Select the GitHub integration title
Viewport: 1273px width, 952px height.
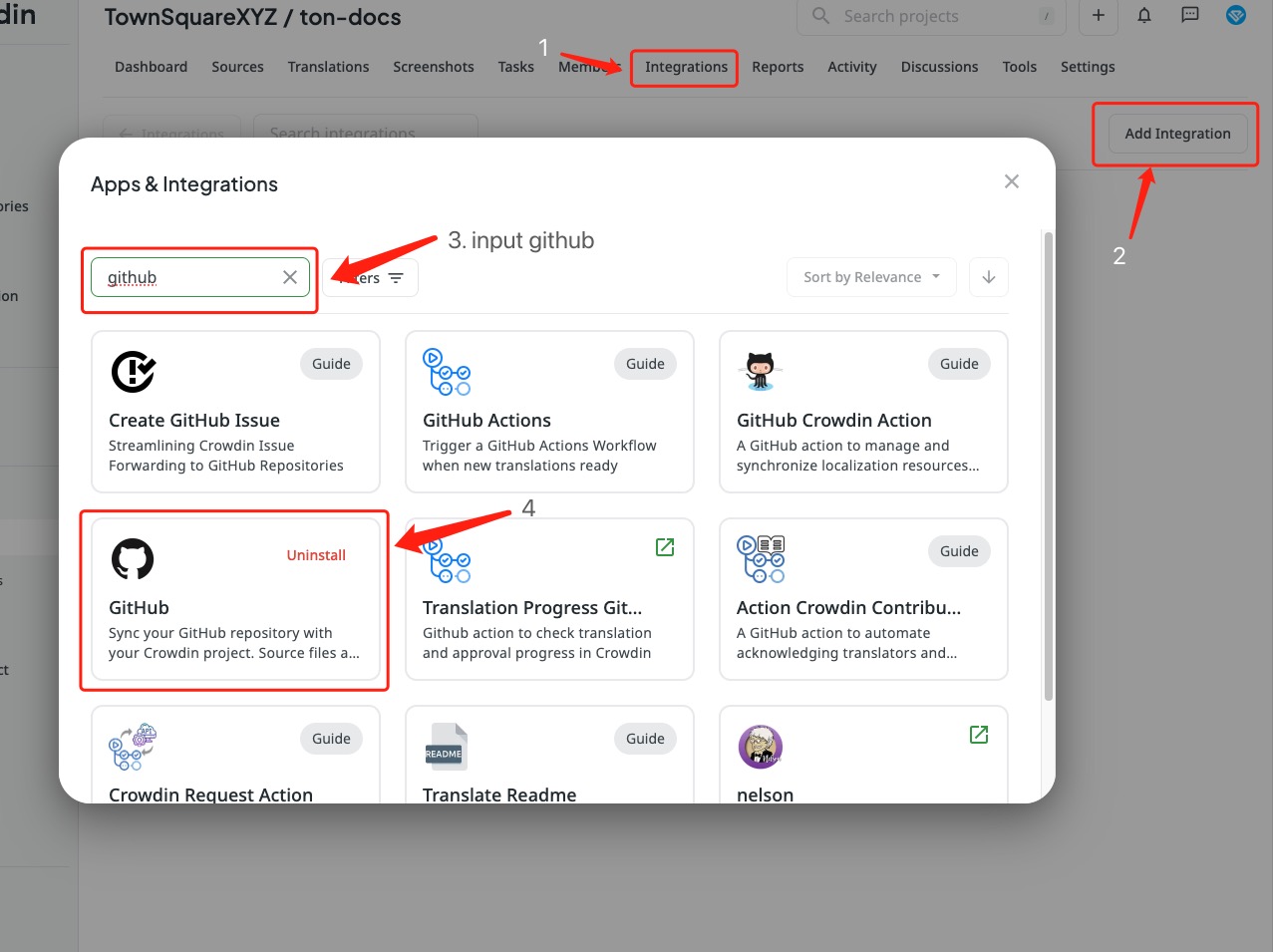(x=139, y=607)
